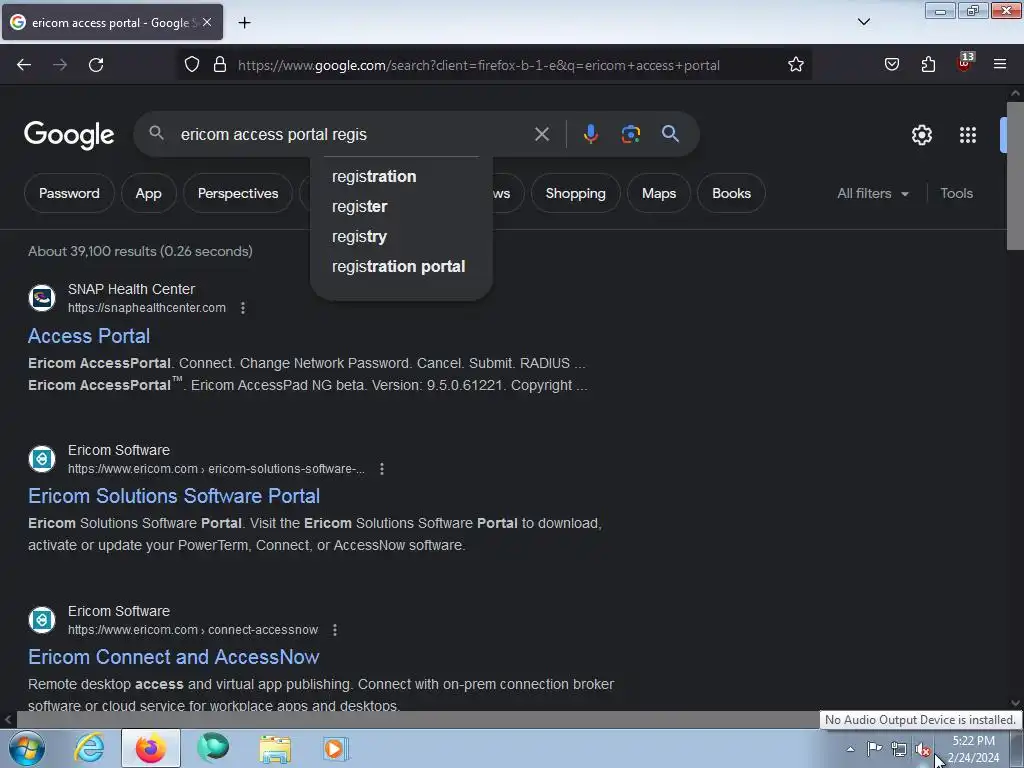Click the browser address bar URL

(479, 65)
